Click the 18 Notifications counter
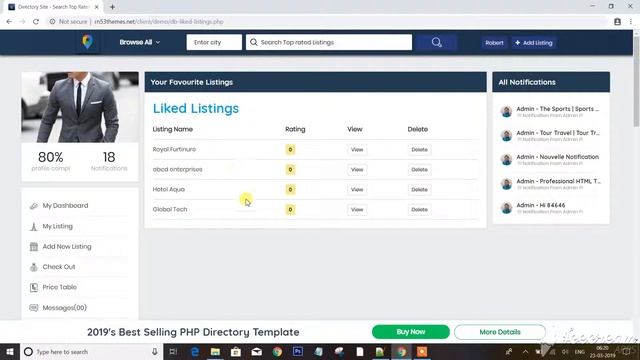 109,161
